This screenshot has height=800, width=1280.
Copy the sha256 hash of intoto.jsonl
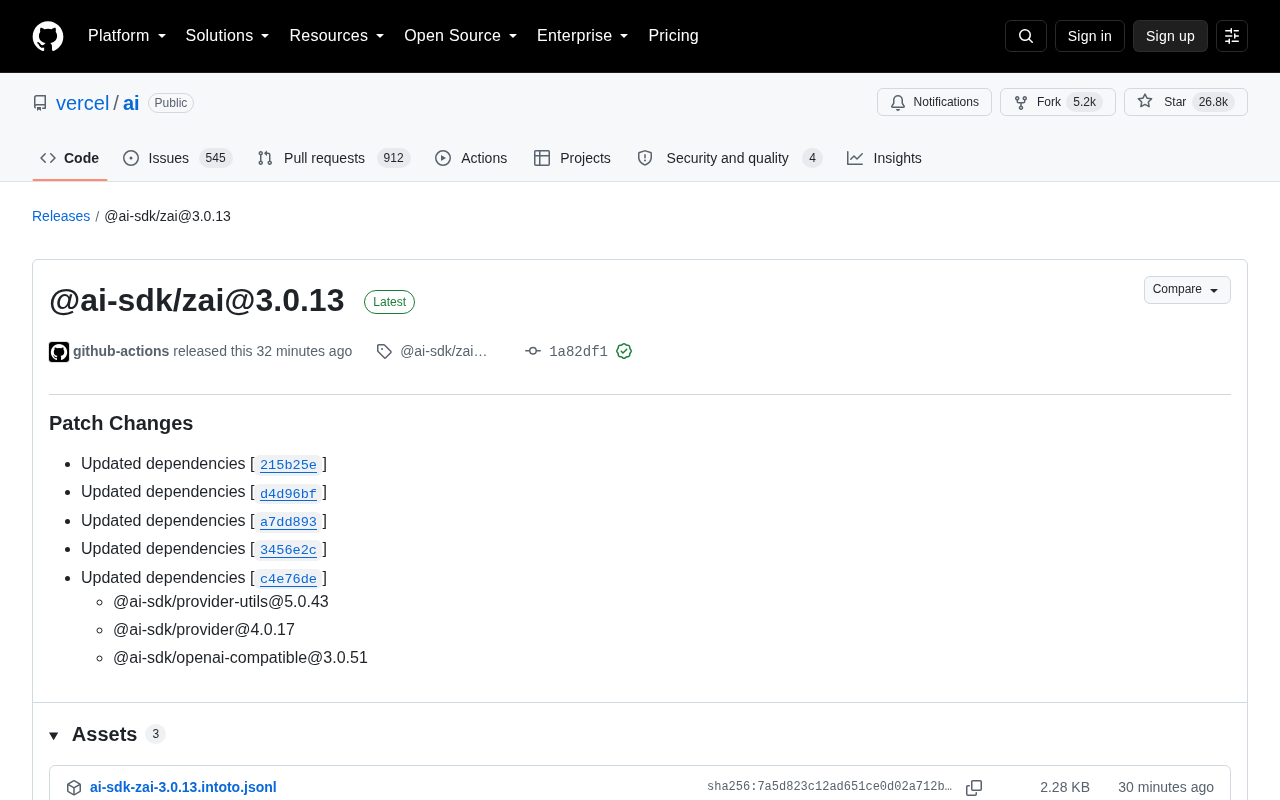click(974, 788)
